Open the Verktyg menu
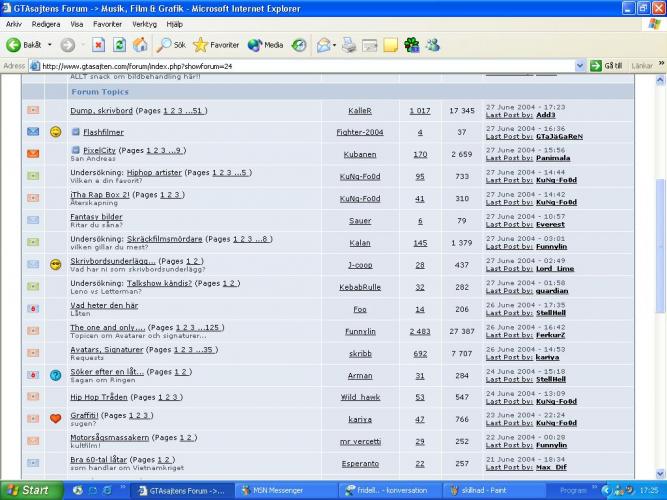The image size is (667, 500). click(144, 23)
